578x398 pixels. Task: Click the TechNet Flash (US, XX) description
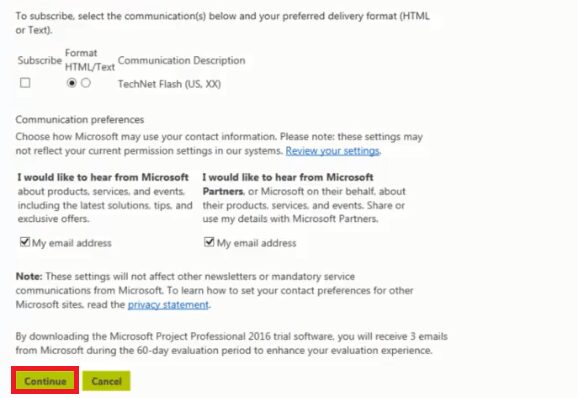169,84
